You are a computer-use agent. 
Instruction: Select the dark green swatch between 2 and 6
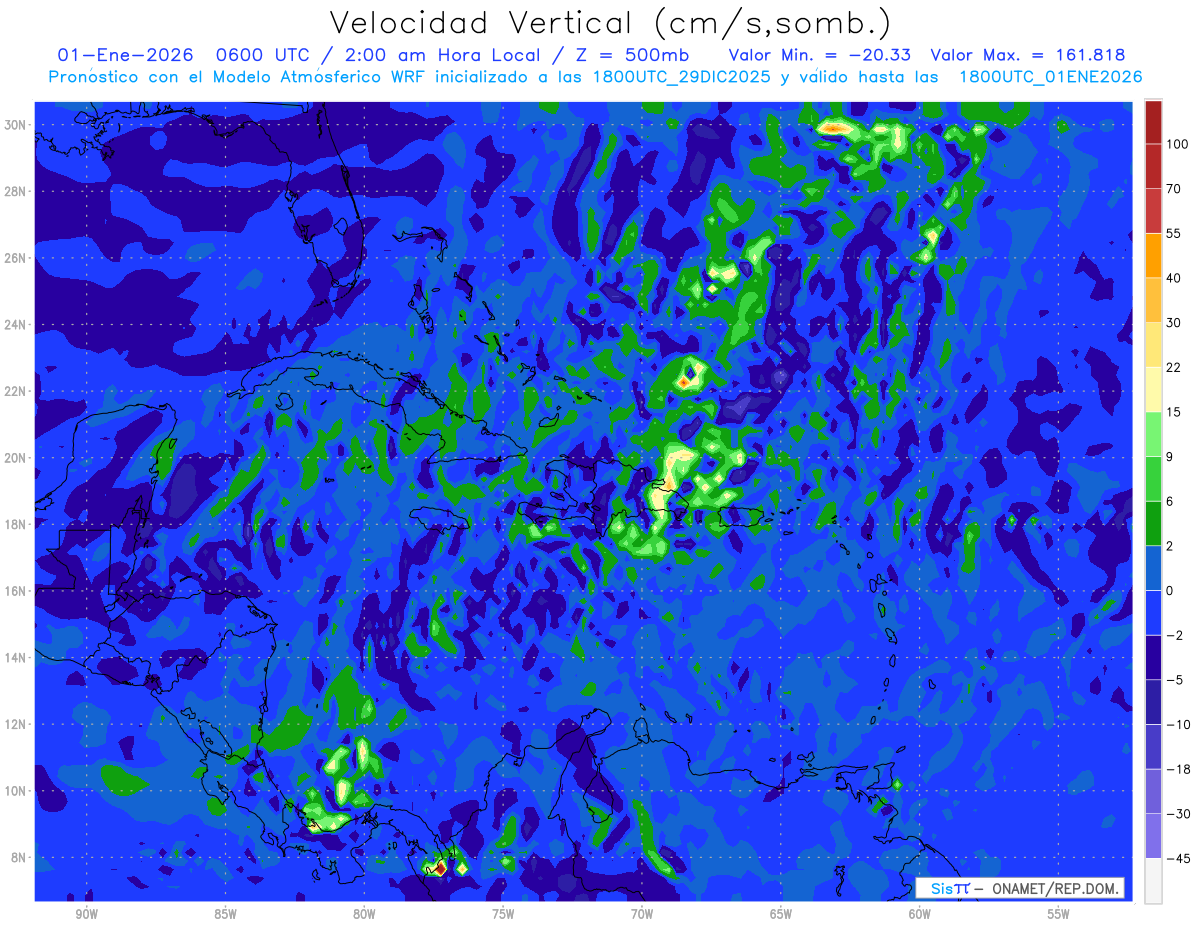[x=1153, y=523]
